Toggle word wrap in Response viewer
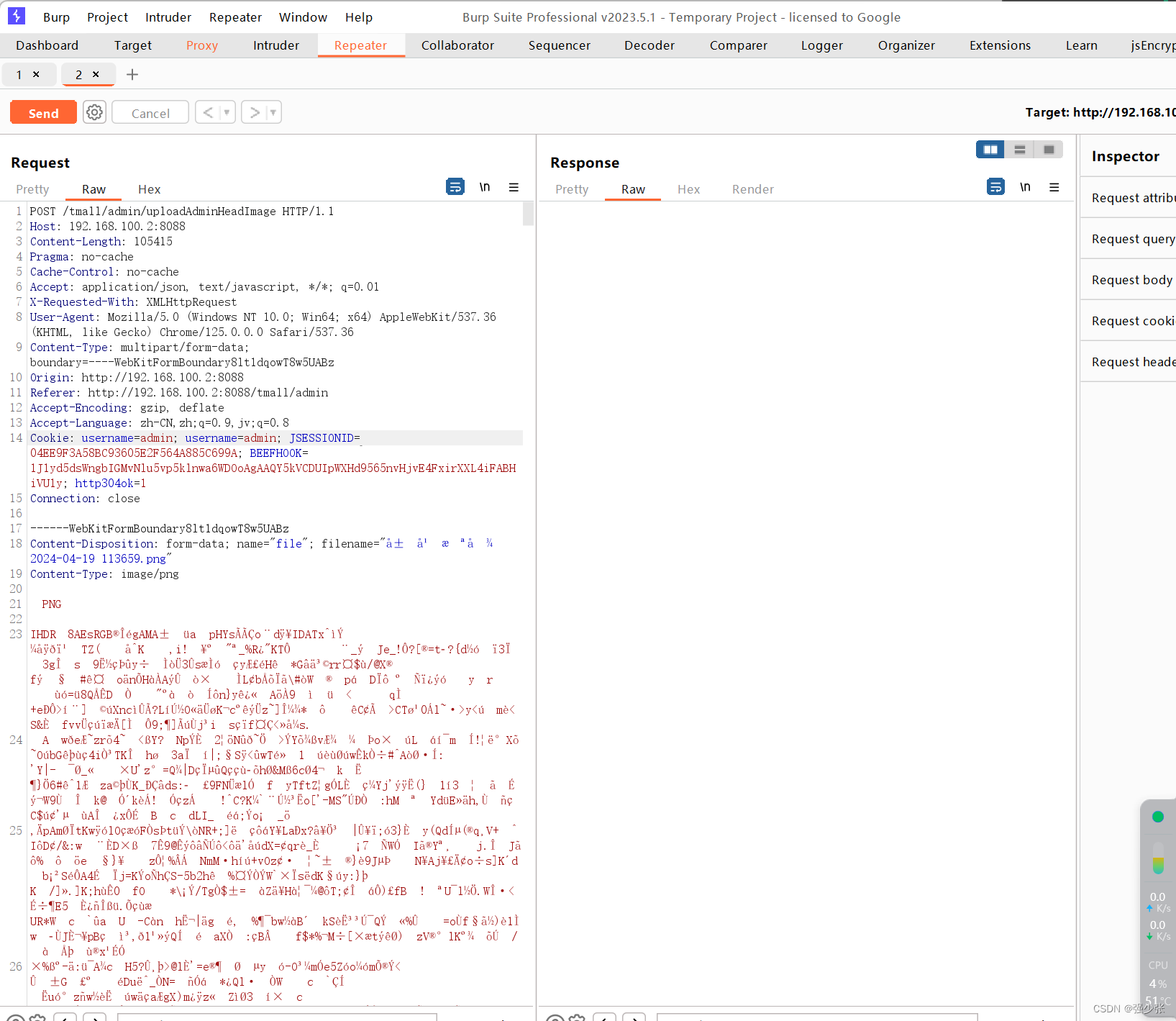 995,187
